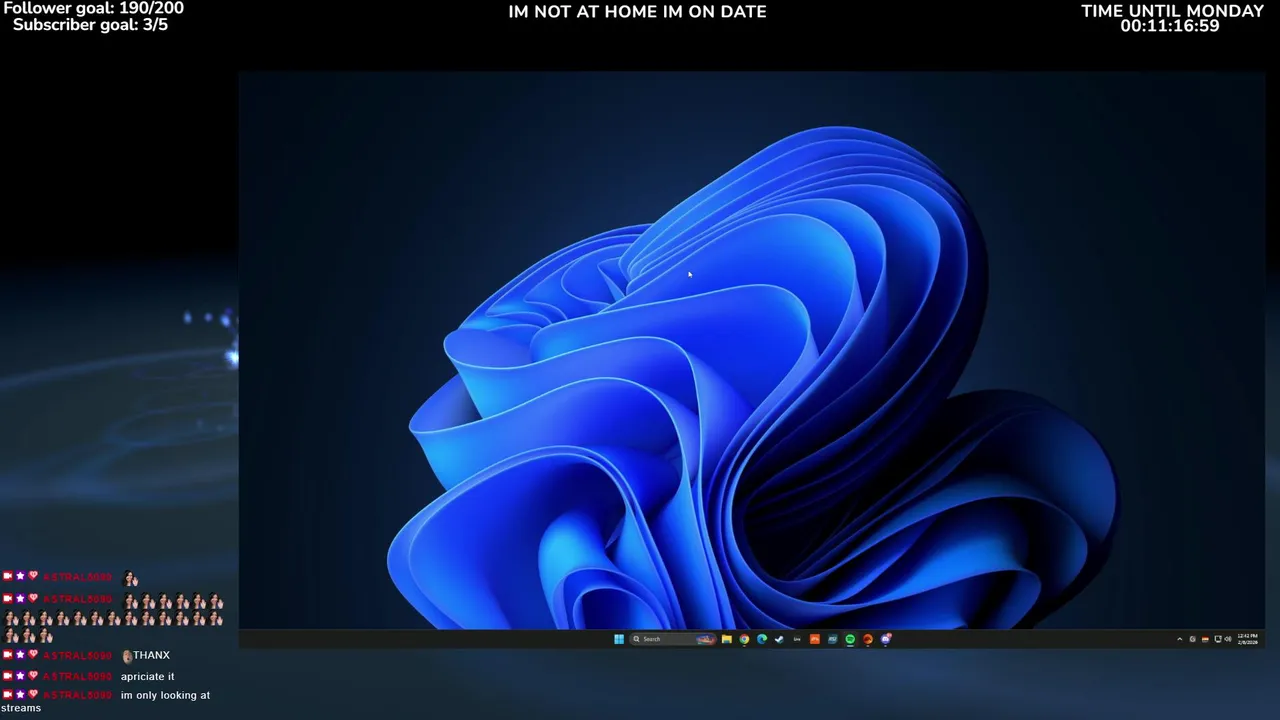1280x720 pixels.
Task: Click the taskbar Search box
Action: [x=673, y=639]
